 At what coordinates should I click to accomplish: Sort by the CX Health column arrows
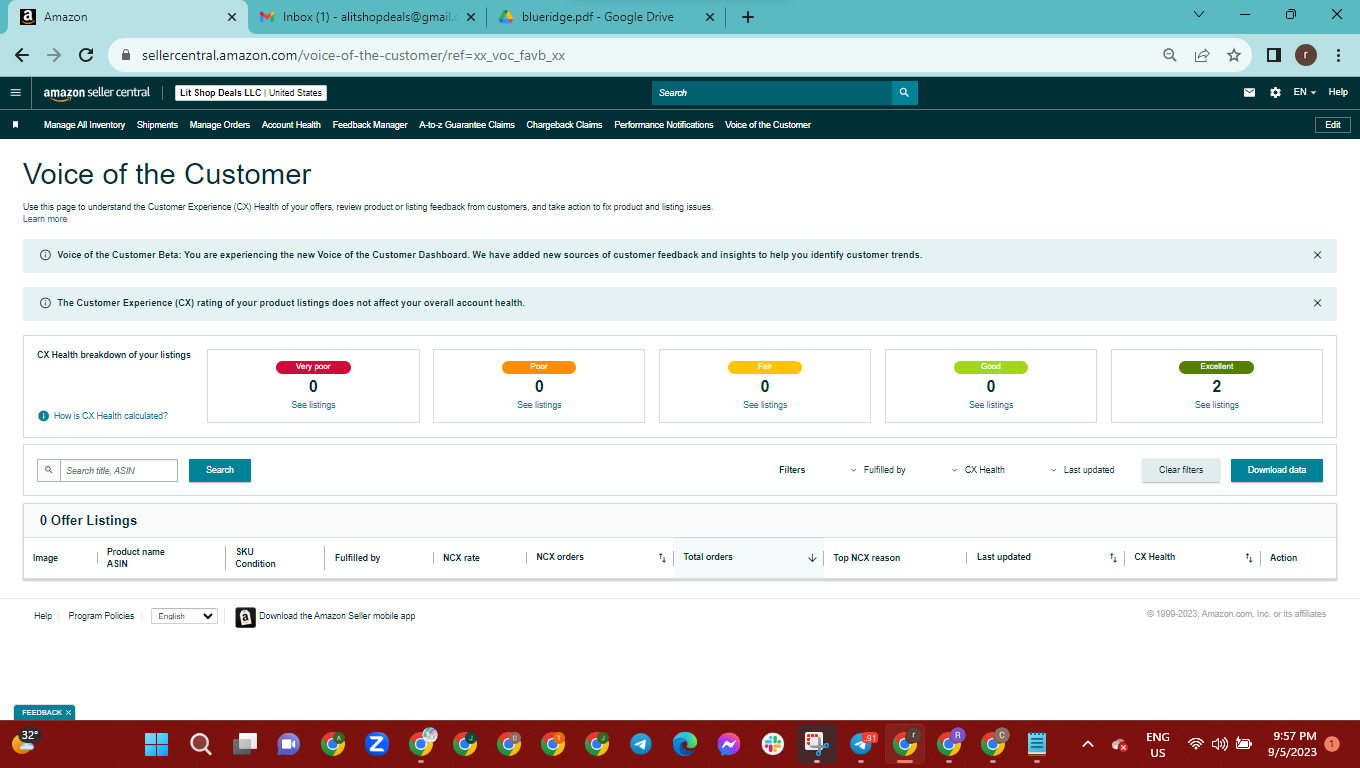(1248, 558)
